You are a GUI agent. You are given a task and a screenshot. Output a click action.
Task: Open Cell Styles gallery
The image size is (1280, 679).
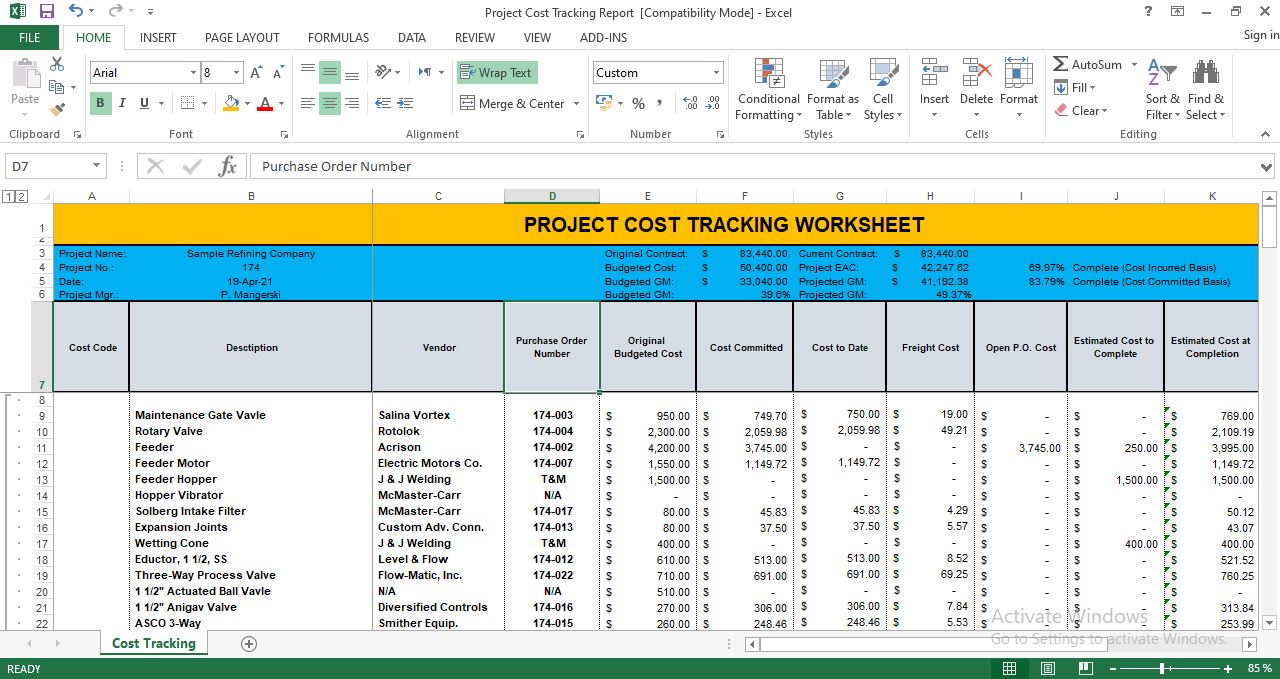[x=883, y=89]
